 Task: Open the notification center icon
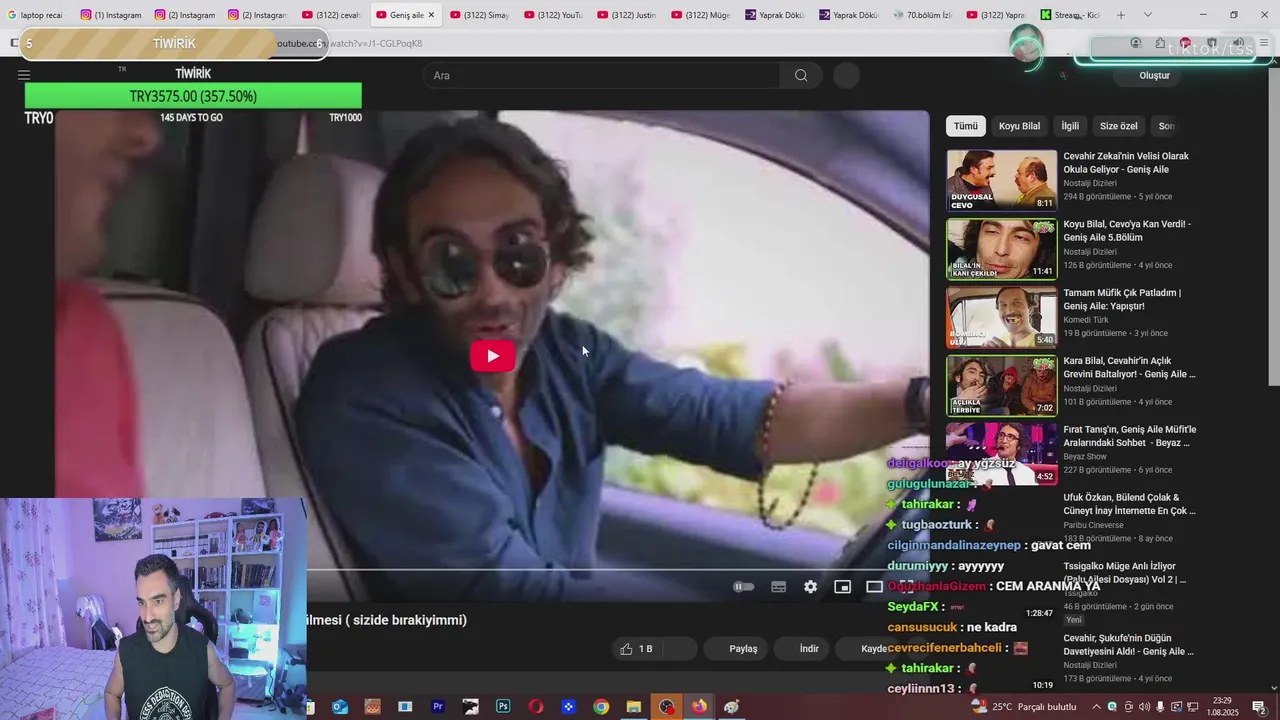tap(1259, 707)
